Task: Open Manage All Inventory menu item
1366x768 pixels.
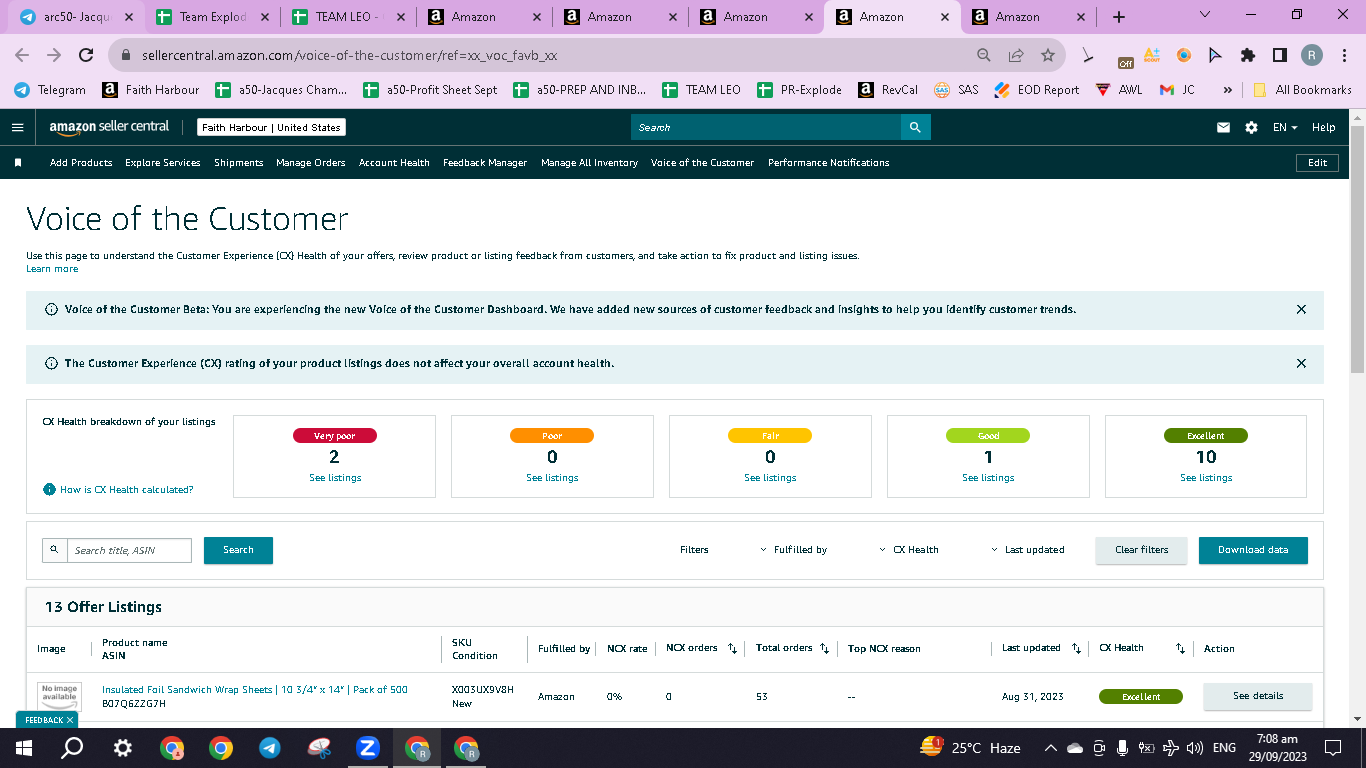Action: pyautogui.click(x=589, y=162)
